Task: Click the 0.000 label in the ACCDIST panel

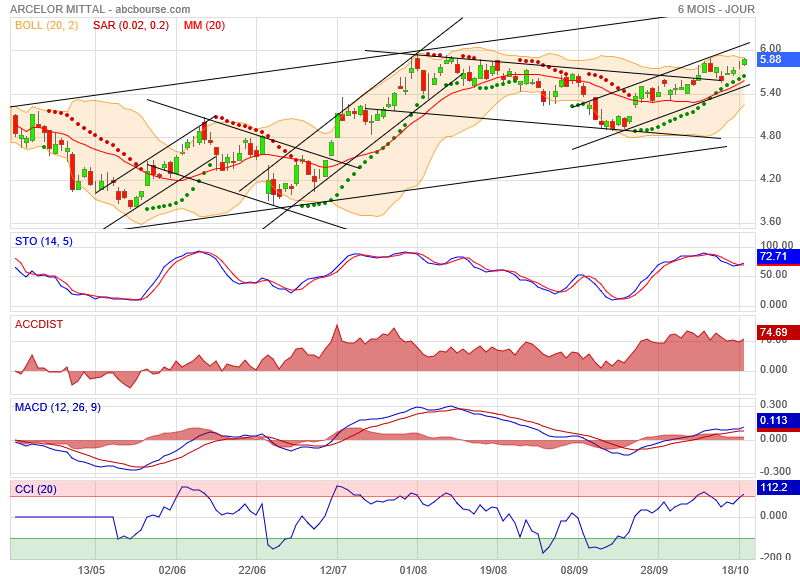Action: click(x=773, y=369)
